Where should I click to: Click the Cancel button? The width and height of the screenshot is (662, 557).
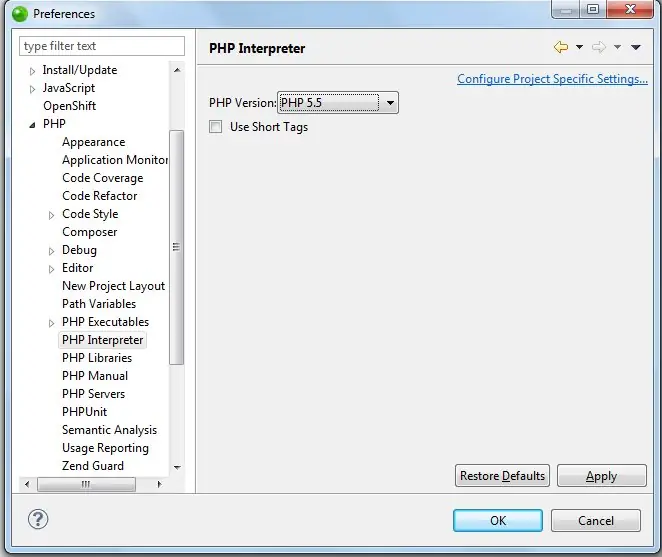click(x=596, y=520)
